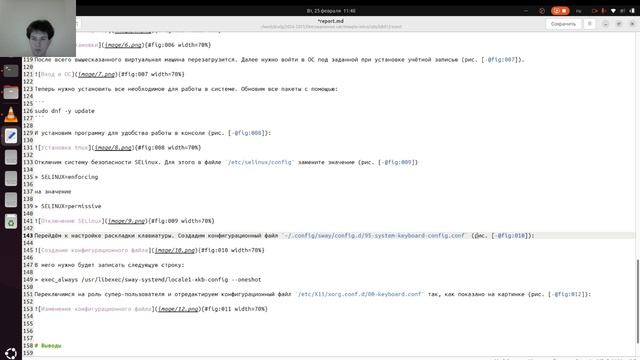Open the editor hamburger menu
Image resolution: width=640 pixels, height=360 pixels.
589,24
